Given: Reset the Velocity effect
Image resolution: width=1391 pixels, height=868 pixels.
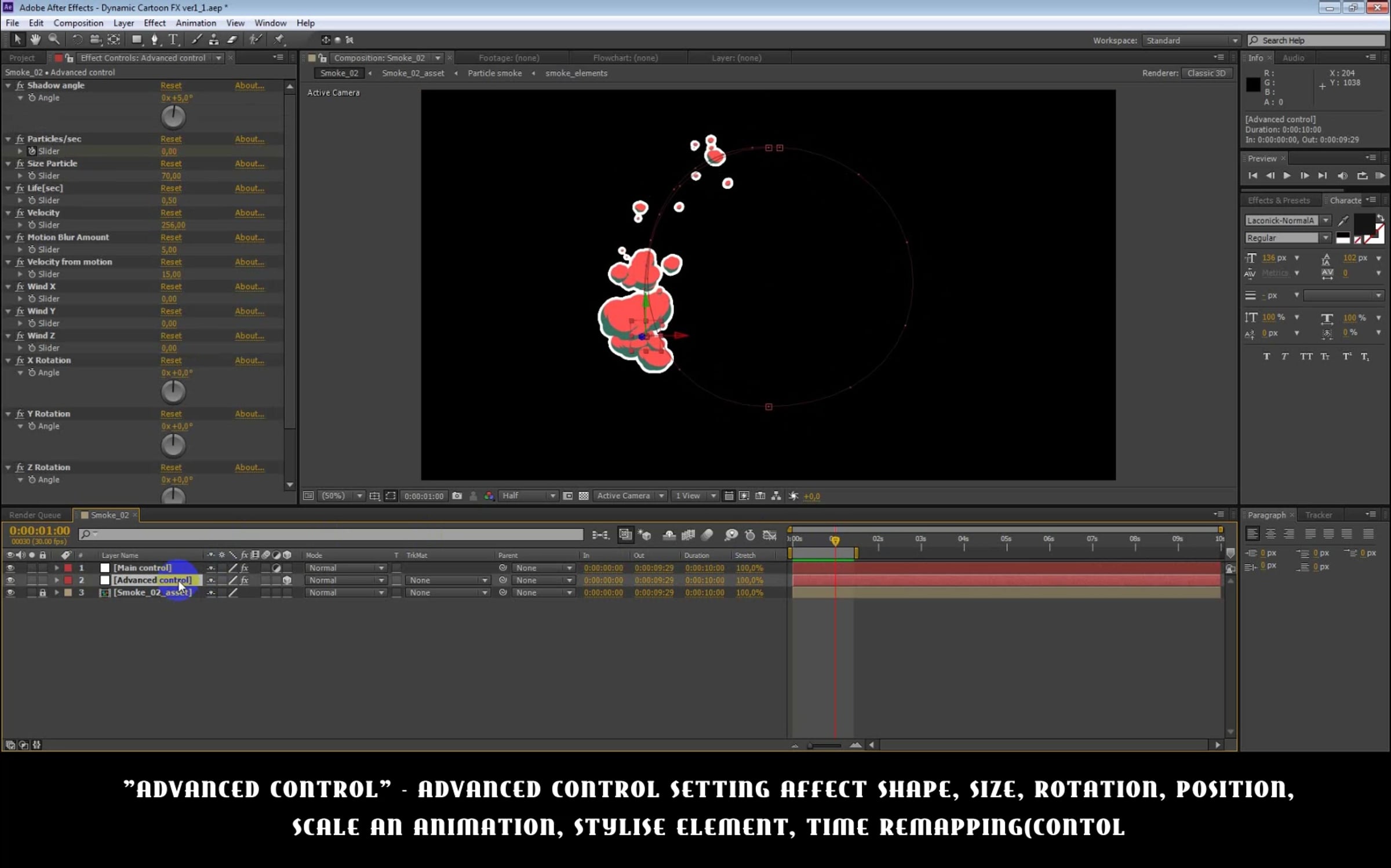Looking at the screenshot, I should point(170,213).
